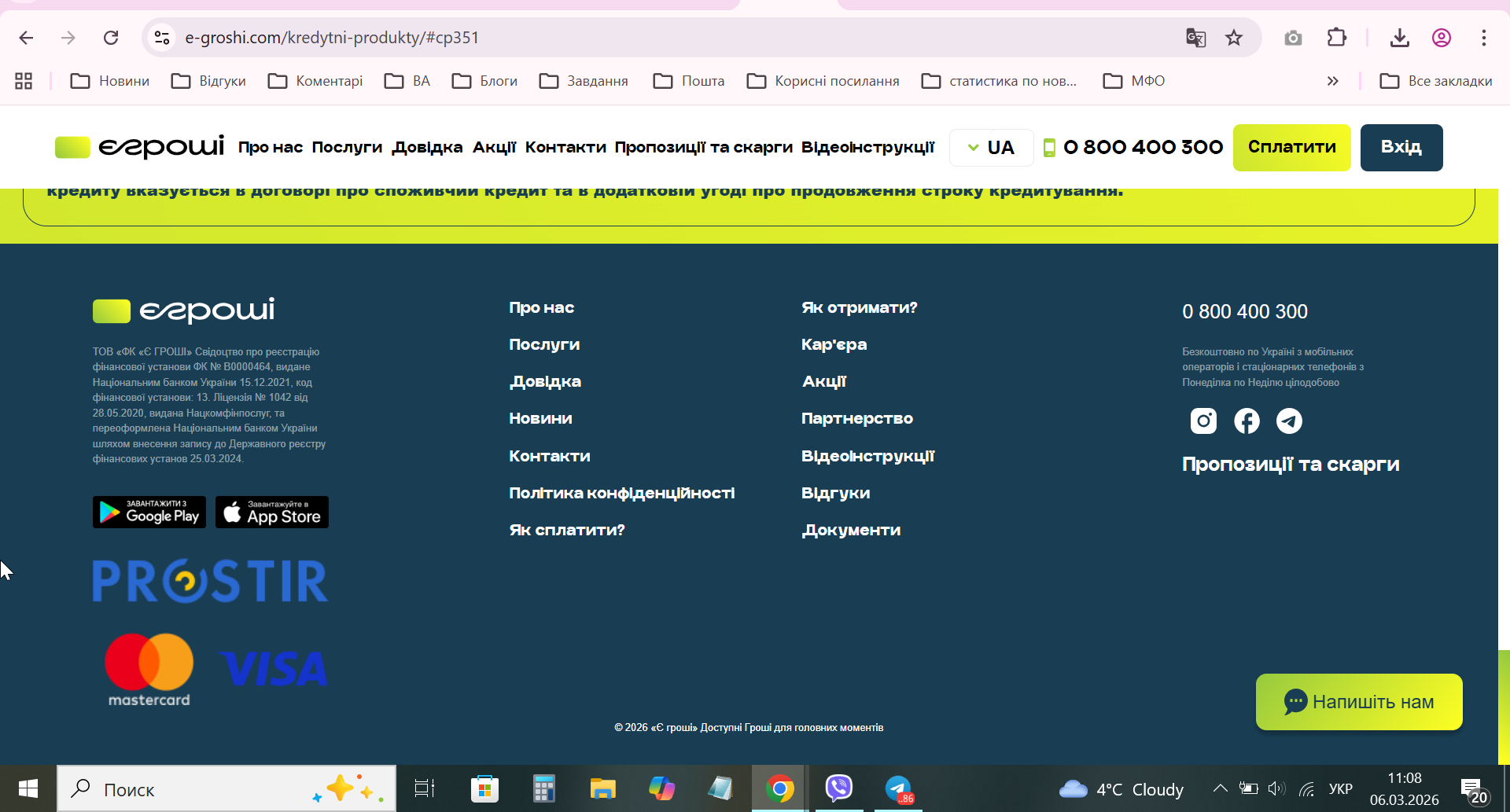Open the browser extensions puzzle icon
The height and width of the screenshot is (812, 1510).
(x=1337, y=38)
